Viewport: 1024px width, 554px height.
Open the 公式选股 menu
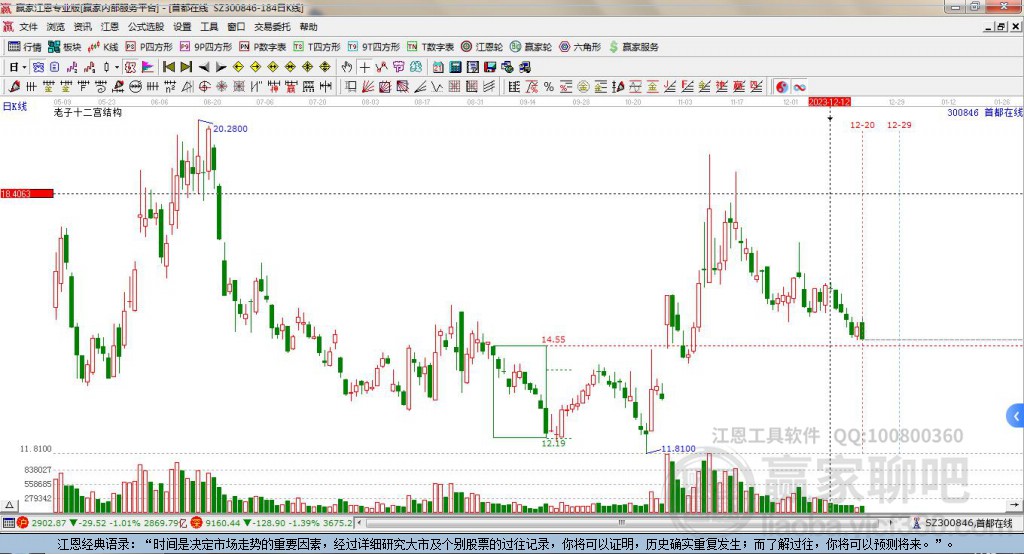pos(146,27)
